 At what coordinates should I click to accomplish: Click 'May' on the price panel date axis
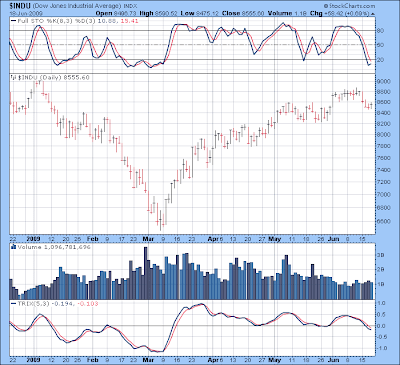(275, 239)
